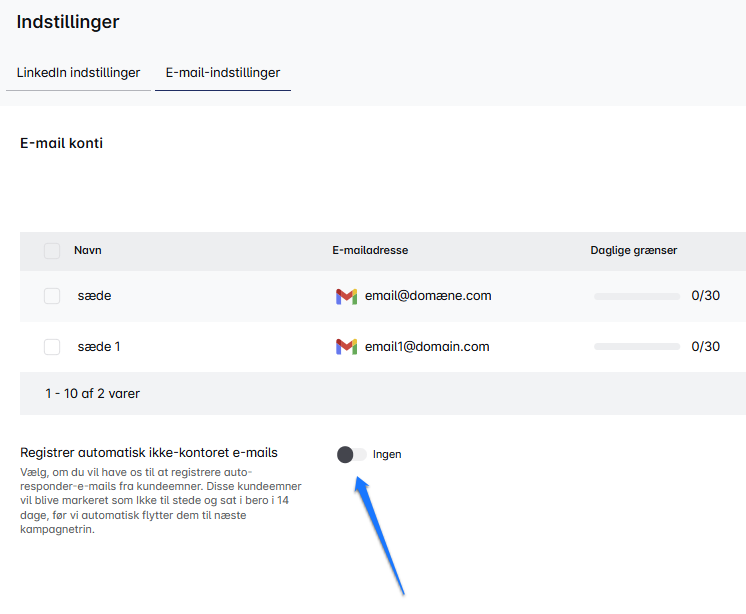Click the Gmail icon beside email1@domain.com

(x=346, y=347)
